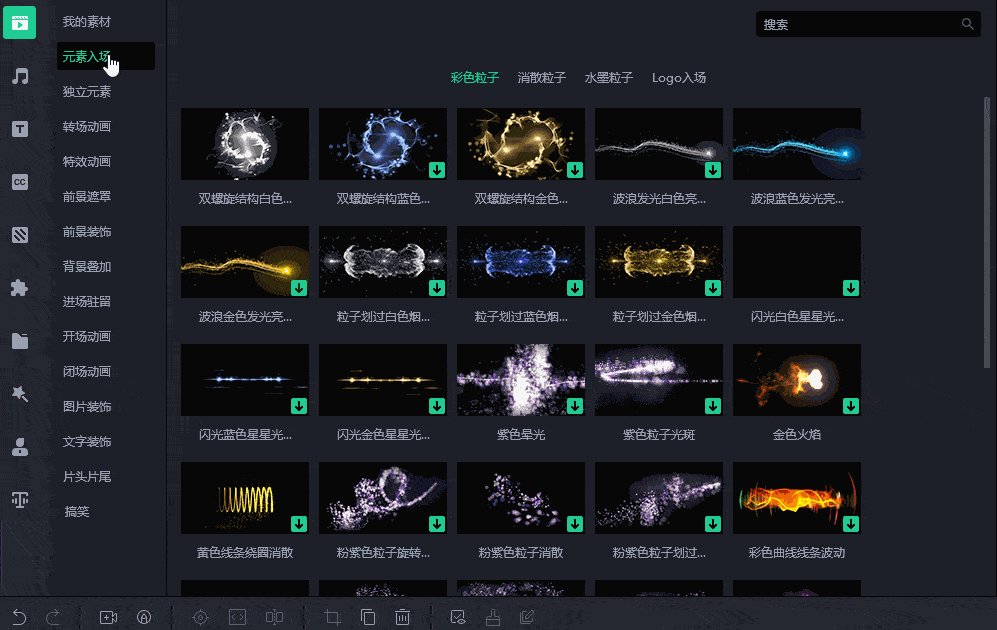Click the 搜索 search input field
This screenshot has width=997, height=630.
[x=868, y=24]
